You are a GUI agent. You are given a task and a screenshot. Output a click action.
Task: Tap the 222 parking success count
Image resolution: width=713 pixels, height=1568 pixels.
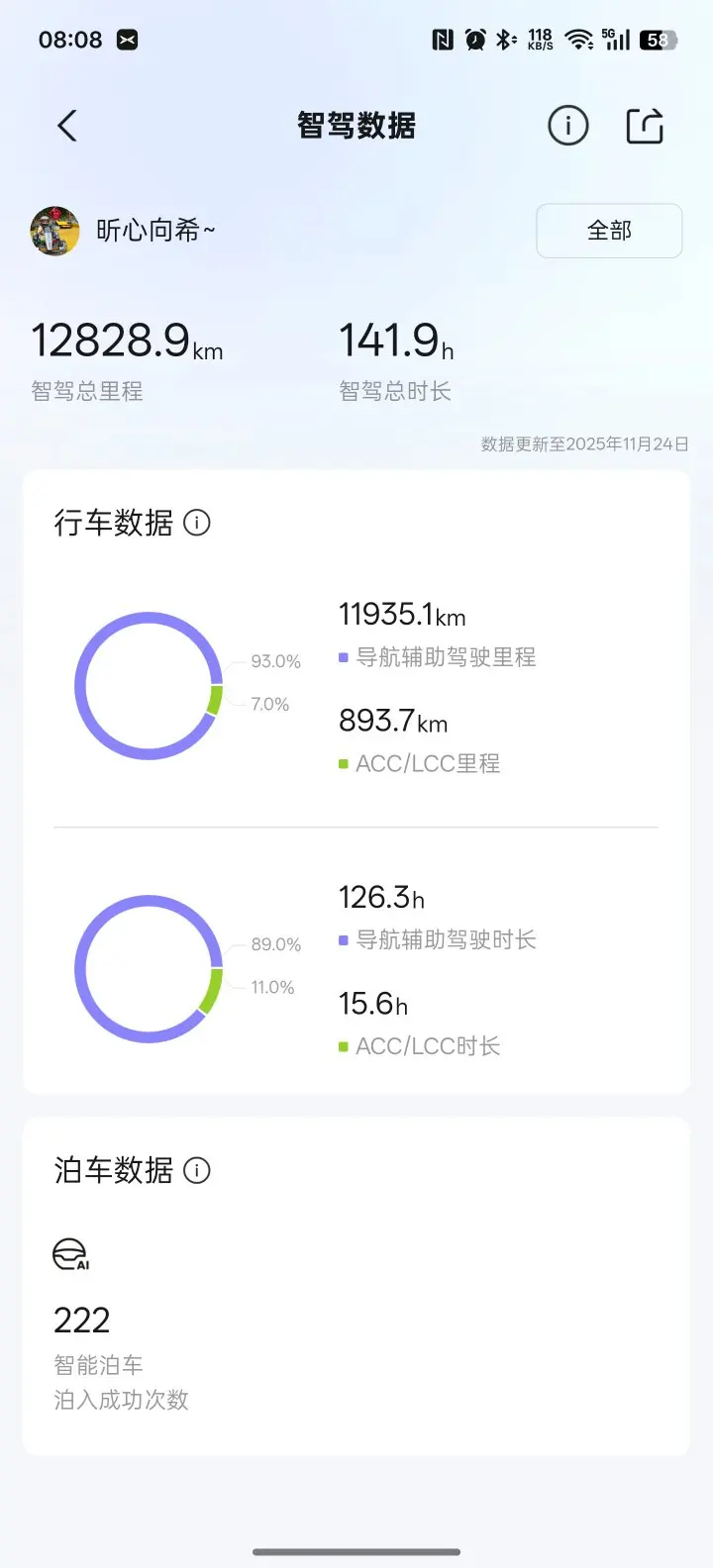(x=82, y=1321)
